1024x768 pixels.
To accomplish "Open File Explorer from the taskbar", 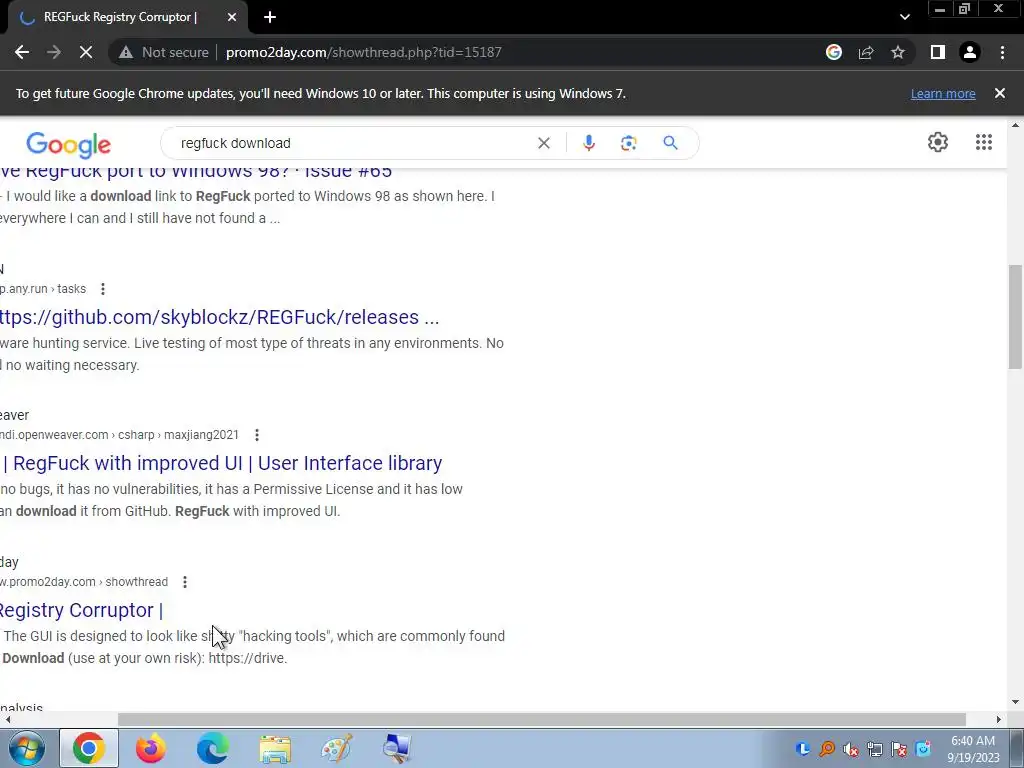I will click(x=275, y=748).
